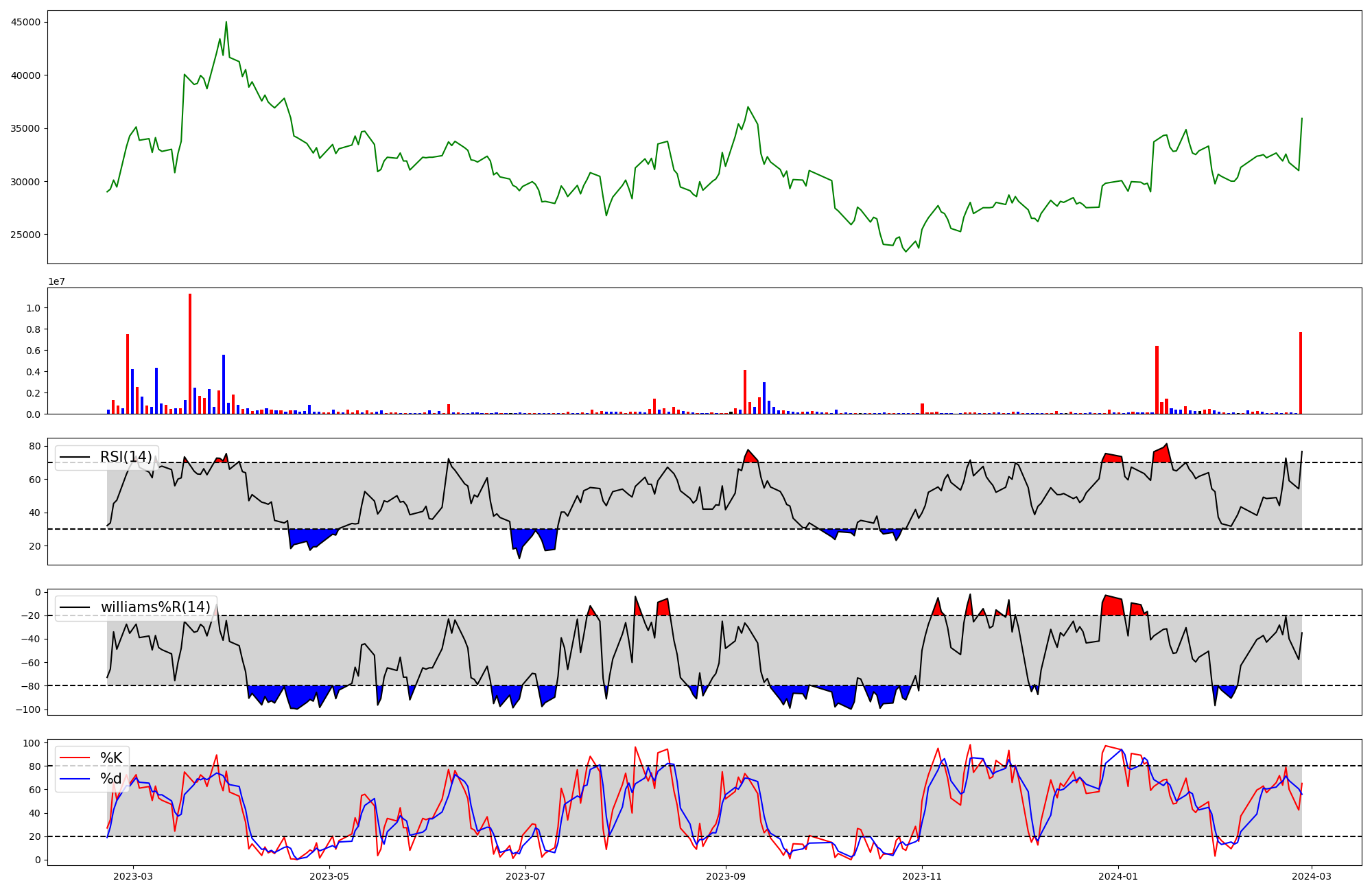The image size is (1372, 892).
Task: Click the red RSI overbought area in September 2023
Action: pyautogui.click(x=750, y=456)
